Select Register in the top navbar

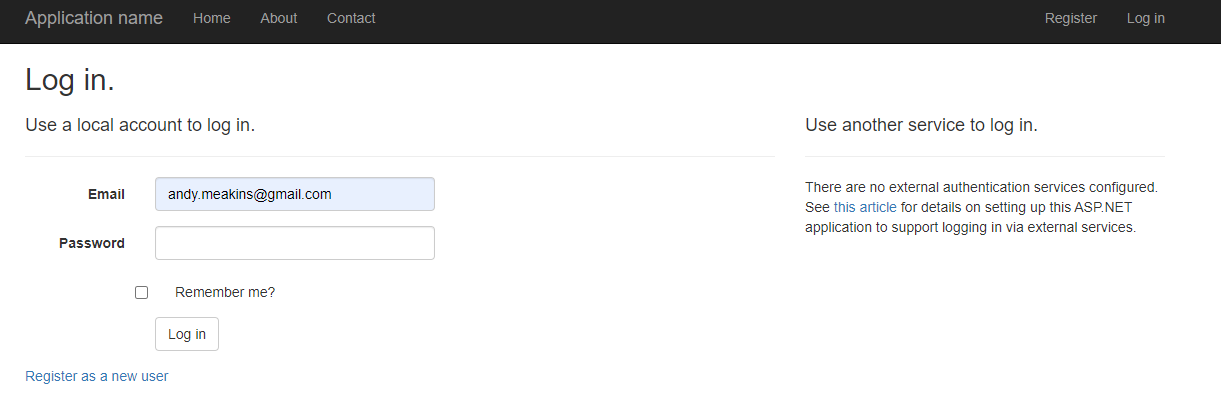pos(1071,18)
